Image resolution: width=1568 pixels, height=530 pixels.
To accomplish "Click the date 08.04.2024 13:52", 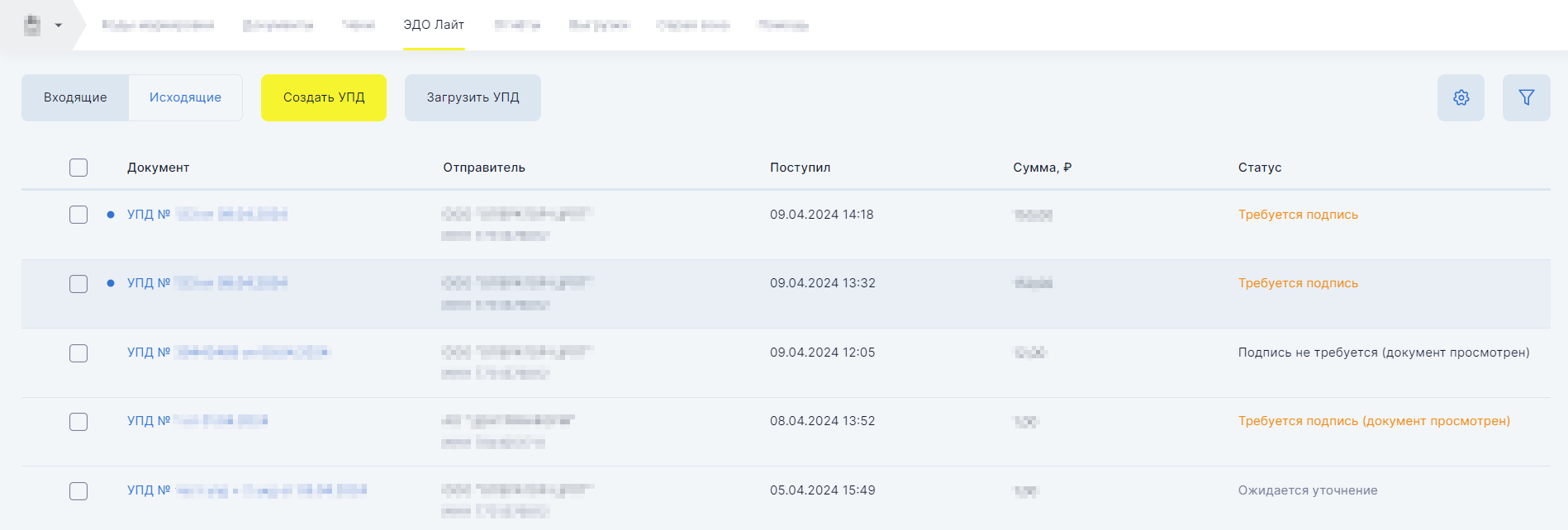I will [823, 421].
